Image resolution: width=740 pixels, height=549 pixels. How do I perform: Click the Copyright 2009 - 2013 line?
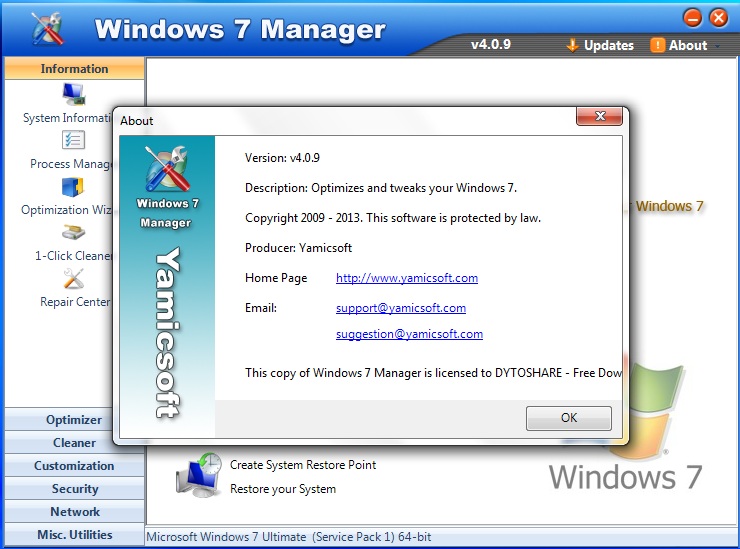point(393,218)
